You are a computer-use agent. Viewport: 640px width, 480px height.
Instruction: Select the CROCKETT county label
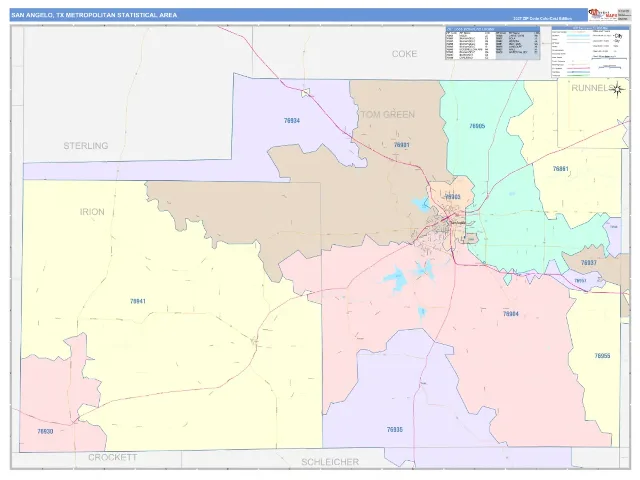click(x=113, y=458)
